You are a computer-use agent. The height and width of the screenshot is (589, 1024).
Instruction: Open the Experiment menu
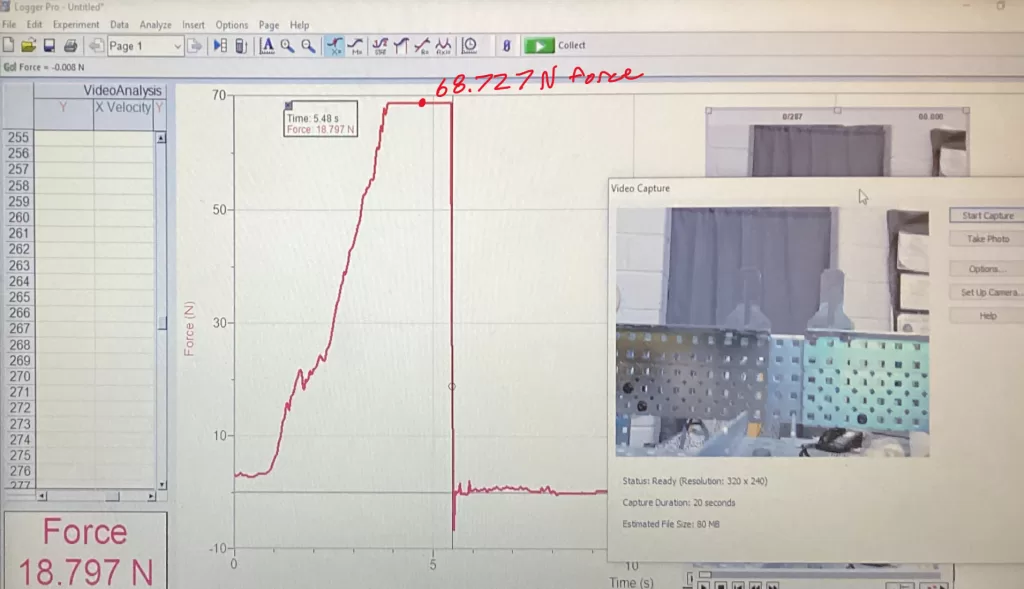pyautogui.click(x=76, y=25)
